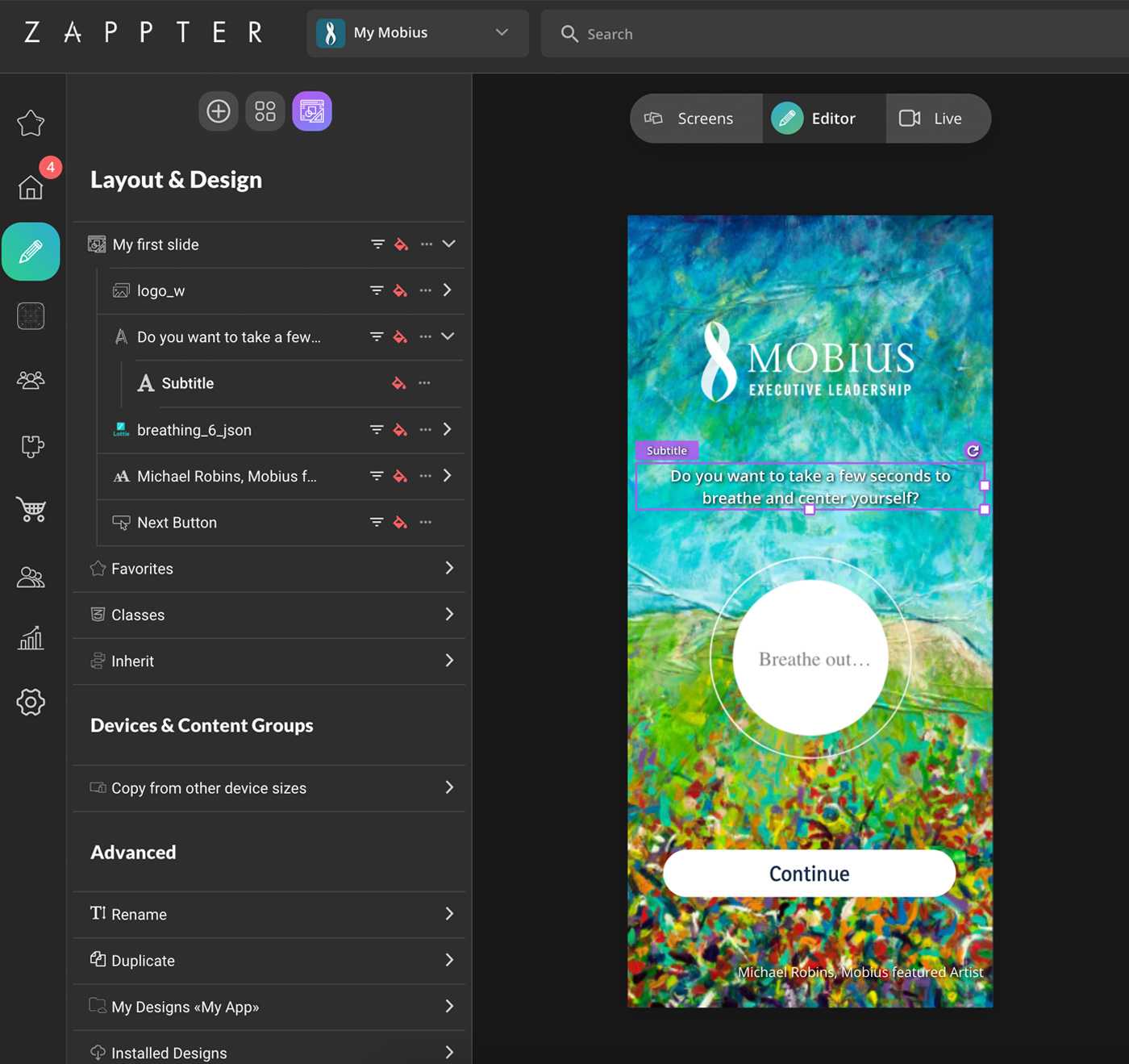The image size is (1129, 1064).
Task: Open the grid layout sidebar icon
Action: [31, 316]
